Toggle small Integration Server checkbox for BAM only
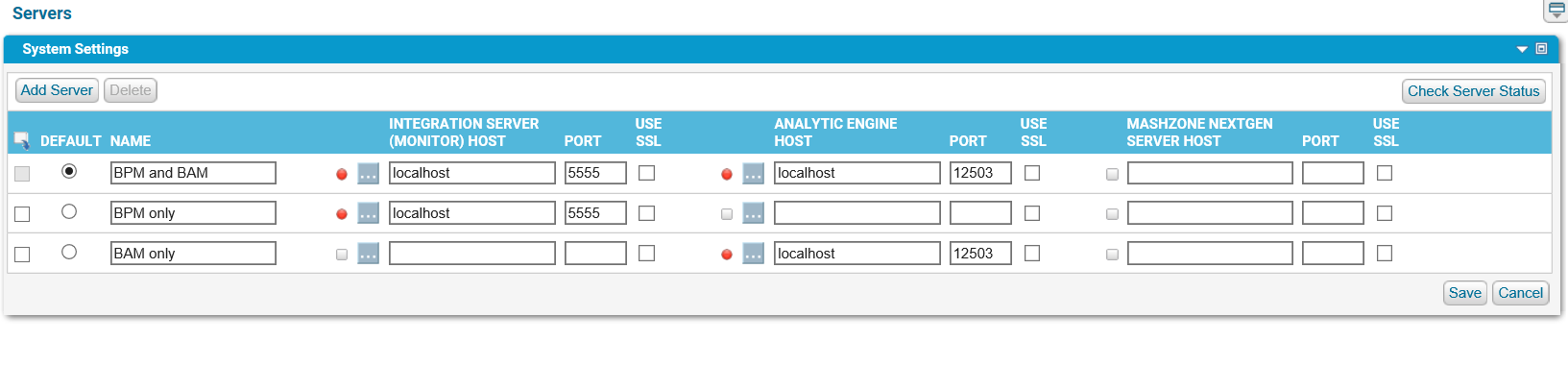This screenshot has height=390, width=1568. [x=342, y=255]
